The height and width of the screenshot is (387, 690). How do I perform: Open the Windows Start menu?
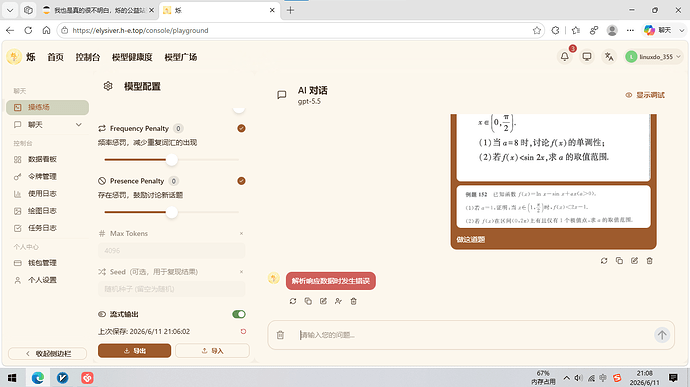(12, 378)
